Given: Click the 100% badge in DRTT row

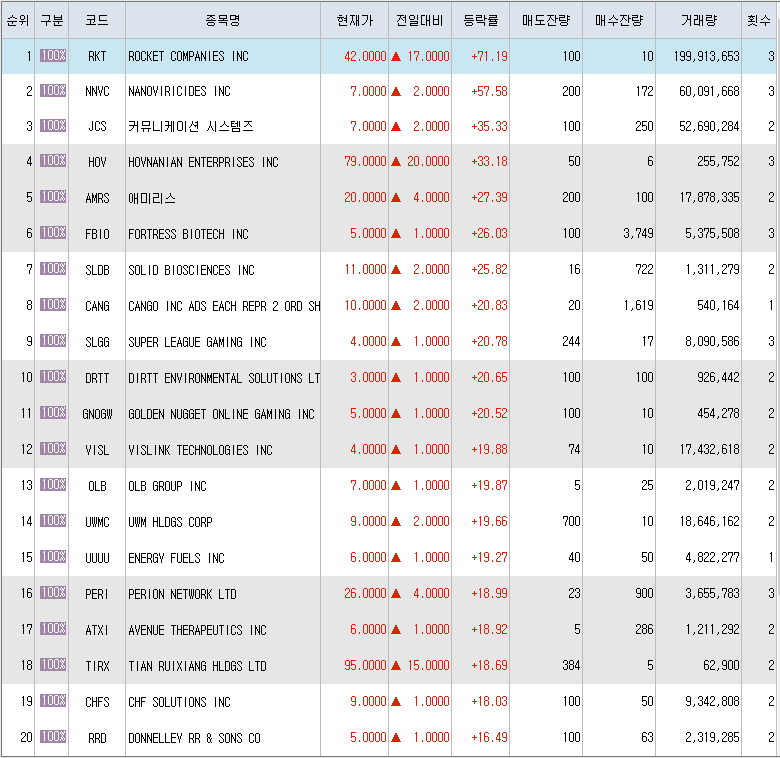Looking at the screenshot, I should pos(53,377).
